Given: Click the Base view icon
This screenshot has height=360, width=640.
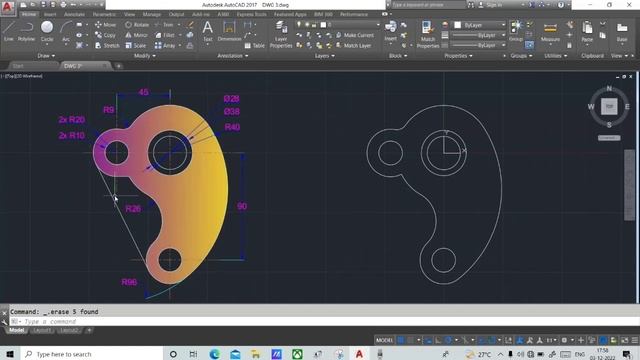Looking at the screenshot, I should [622, 31].
